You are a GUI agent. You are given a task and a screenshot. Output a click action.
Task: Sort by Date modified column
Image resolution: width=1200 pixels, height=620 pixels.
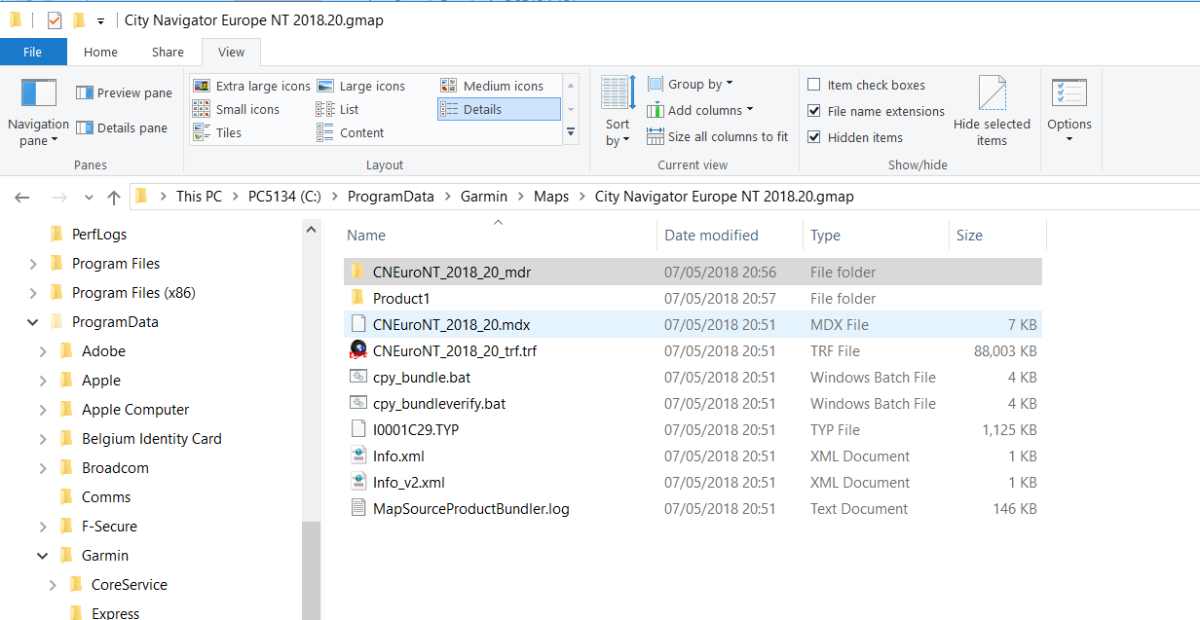tap(731, 235)
